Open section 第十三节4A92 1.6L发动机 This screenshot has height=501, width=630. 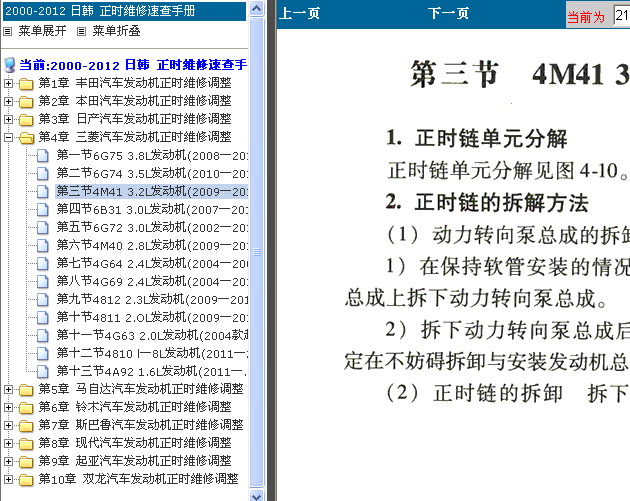152,372
